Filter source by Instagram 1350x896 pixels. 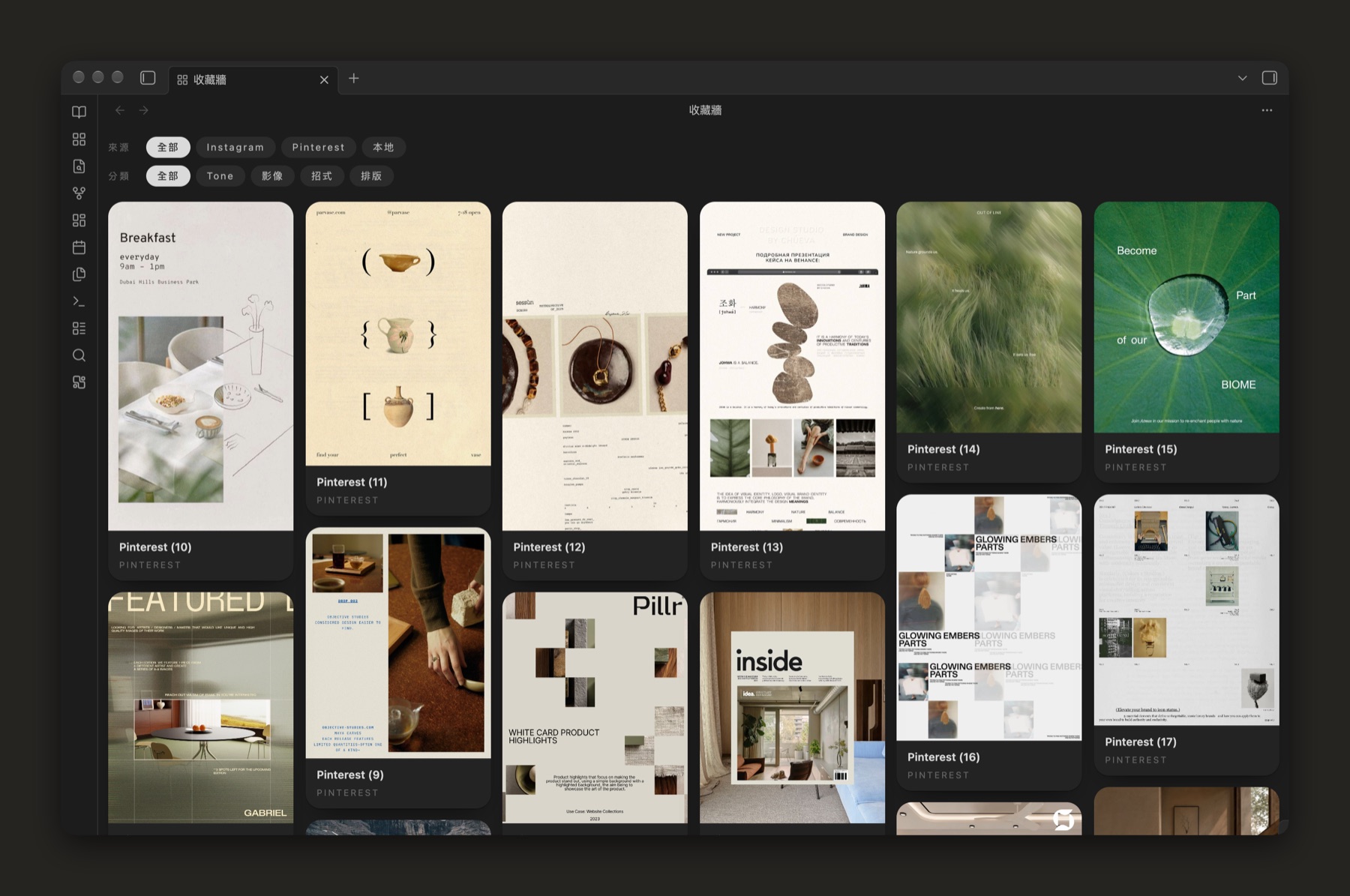[235, 148]
